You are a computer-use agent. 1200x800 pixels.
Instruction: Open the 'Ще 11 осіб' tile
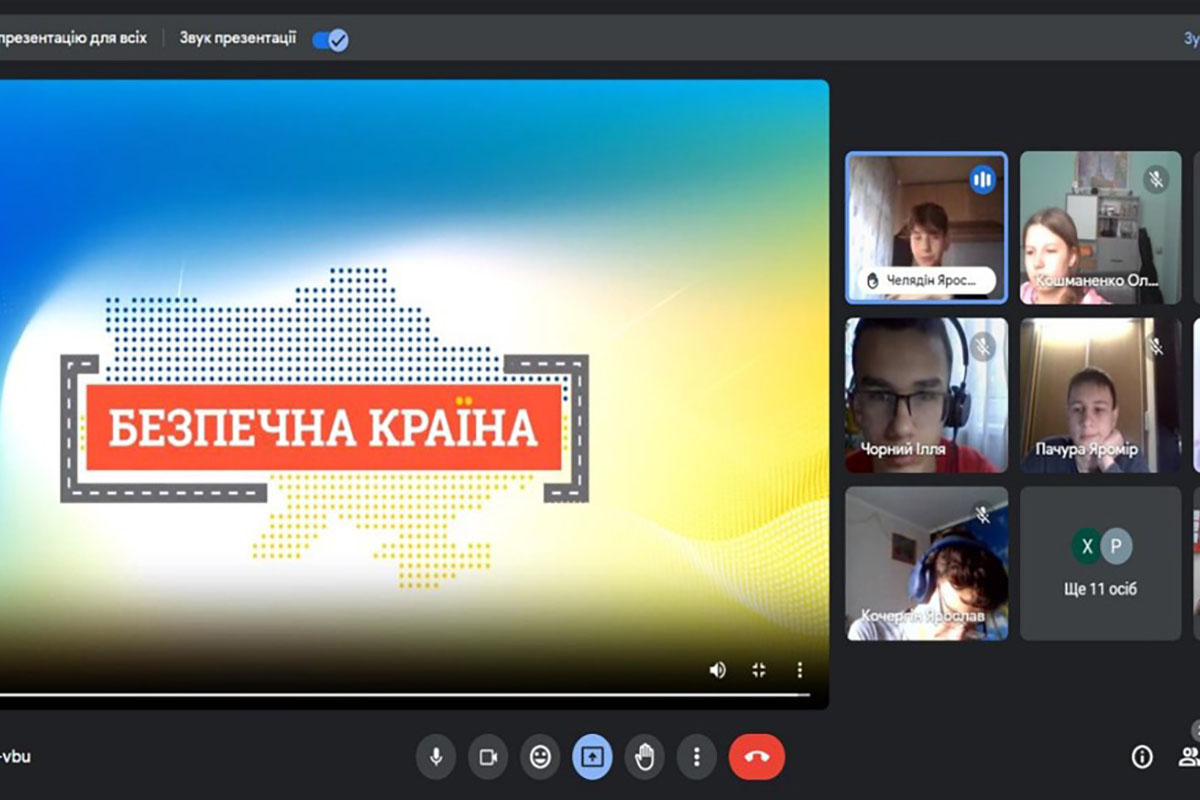(x=1100, y=564)
